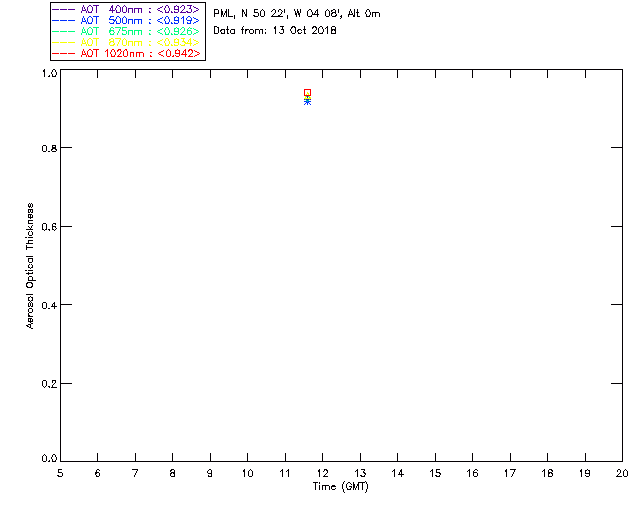Click the x-axis tick label 12

coord(322,473)
